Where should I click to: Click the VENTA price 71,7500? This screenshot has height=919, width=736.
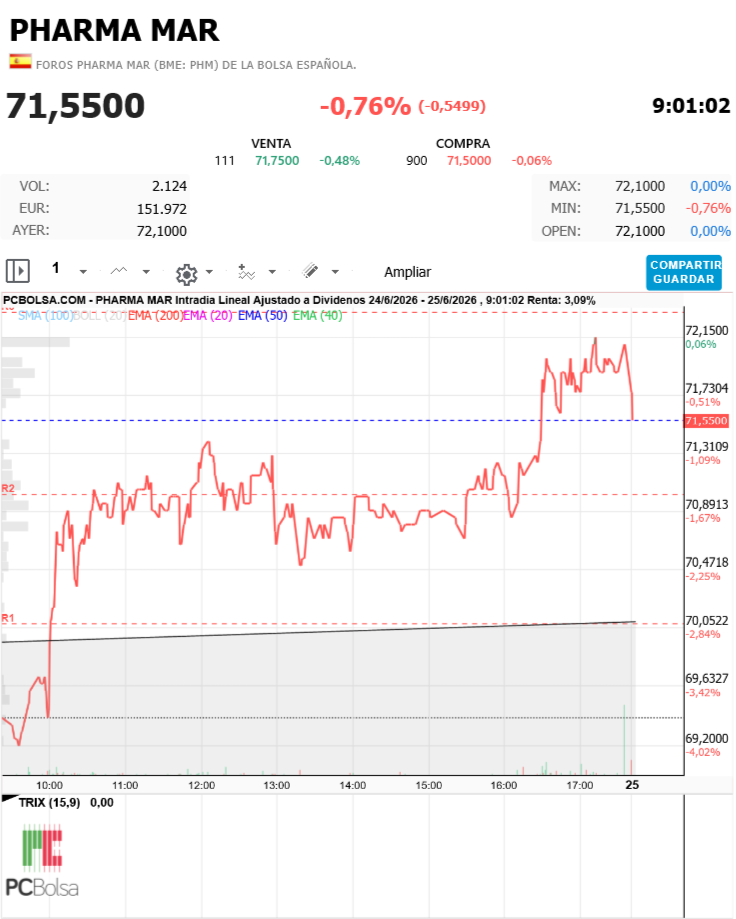[x=277, y=161]
